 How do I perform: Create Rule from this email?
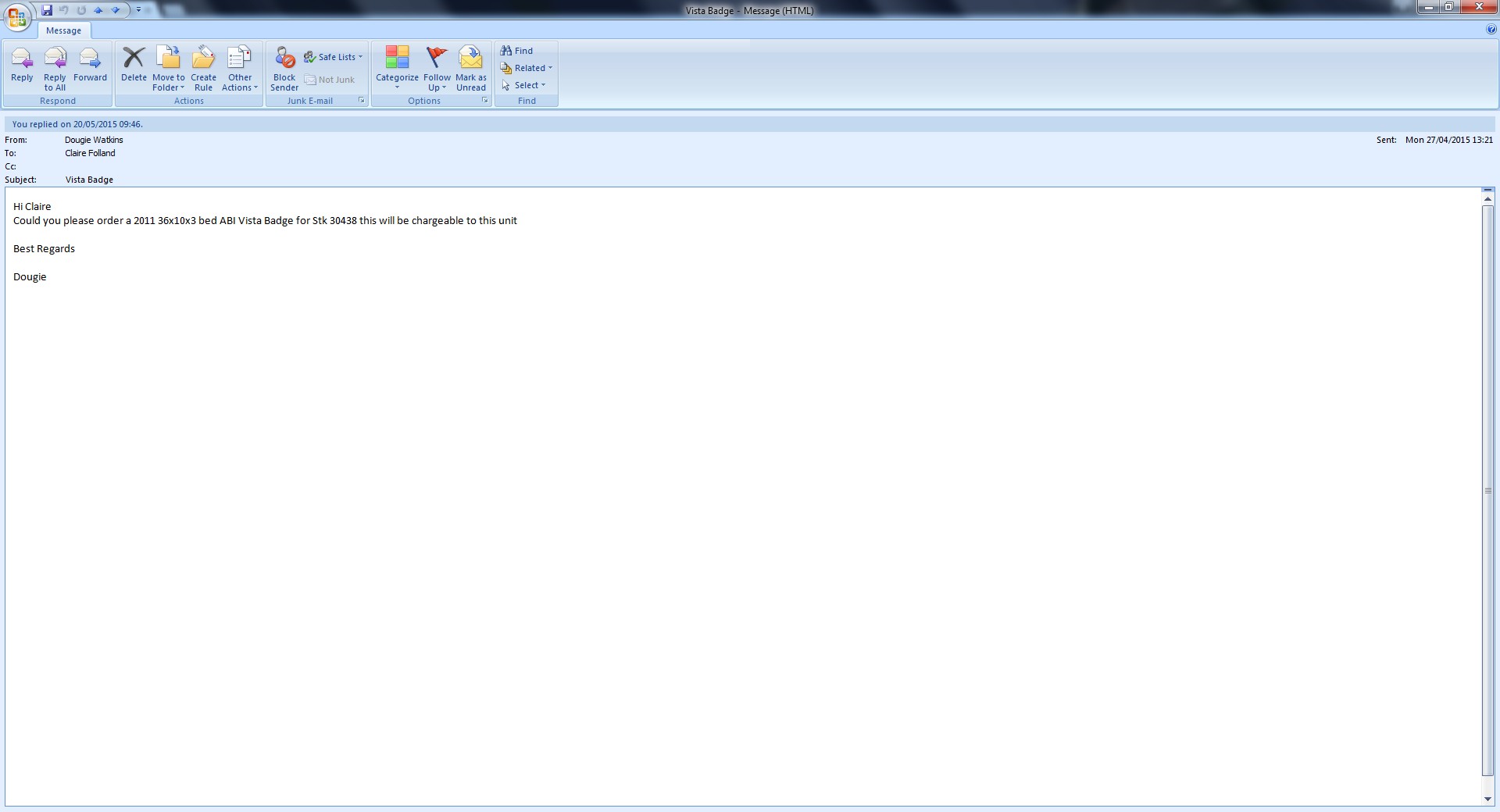(x=203, y=69)
